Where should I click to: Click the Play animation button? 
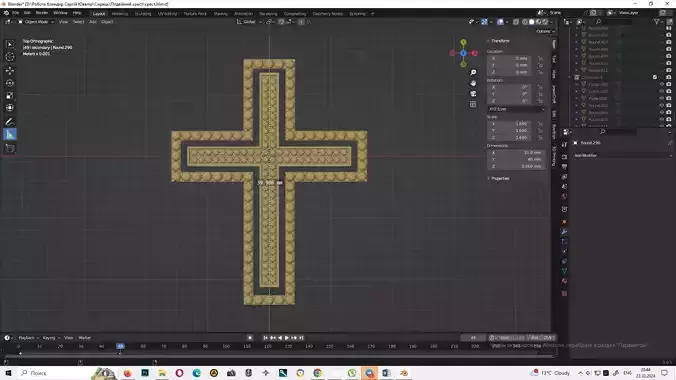[x=287, y=338]
